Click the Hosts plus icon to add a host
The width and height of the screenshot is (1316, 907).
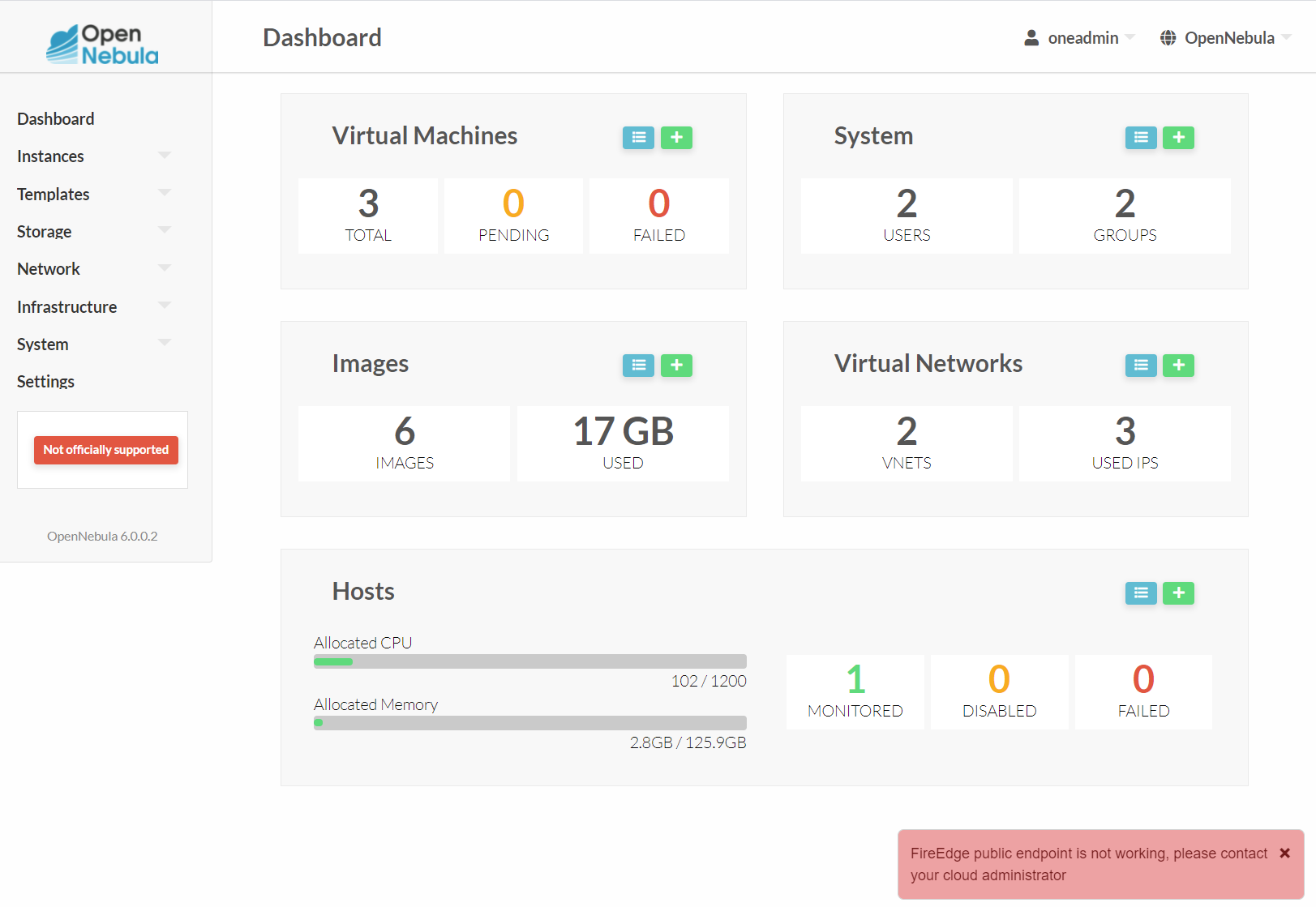coord(1178,593)
